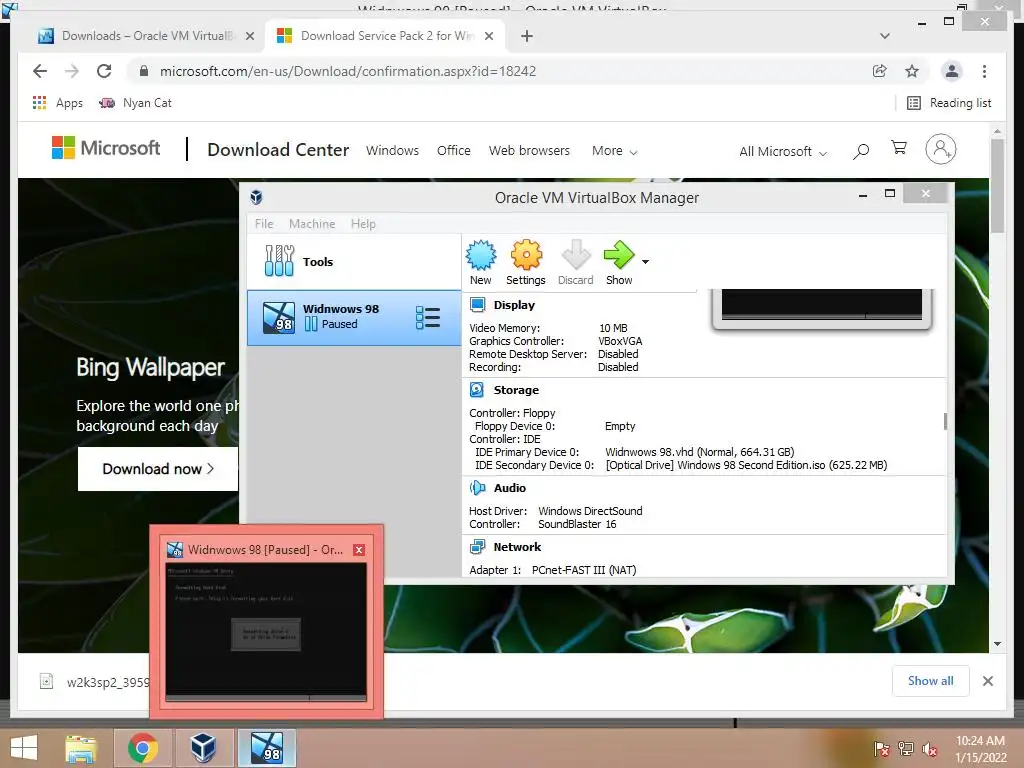Click the share page icon in address bar
Viewport: 1024px width, 768px height.
(880, 71)
